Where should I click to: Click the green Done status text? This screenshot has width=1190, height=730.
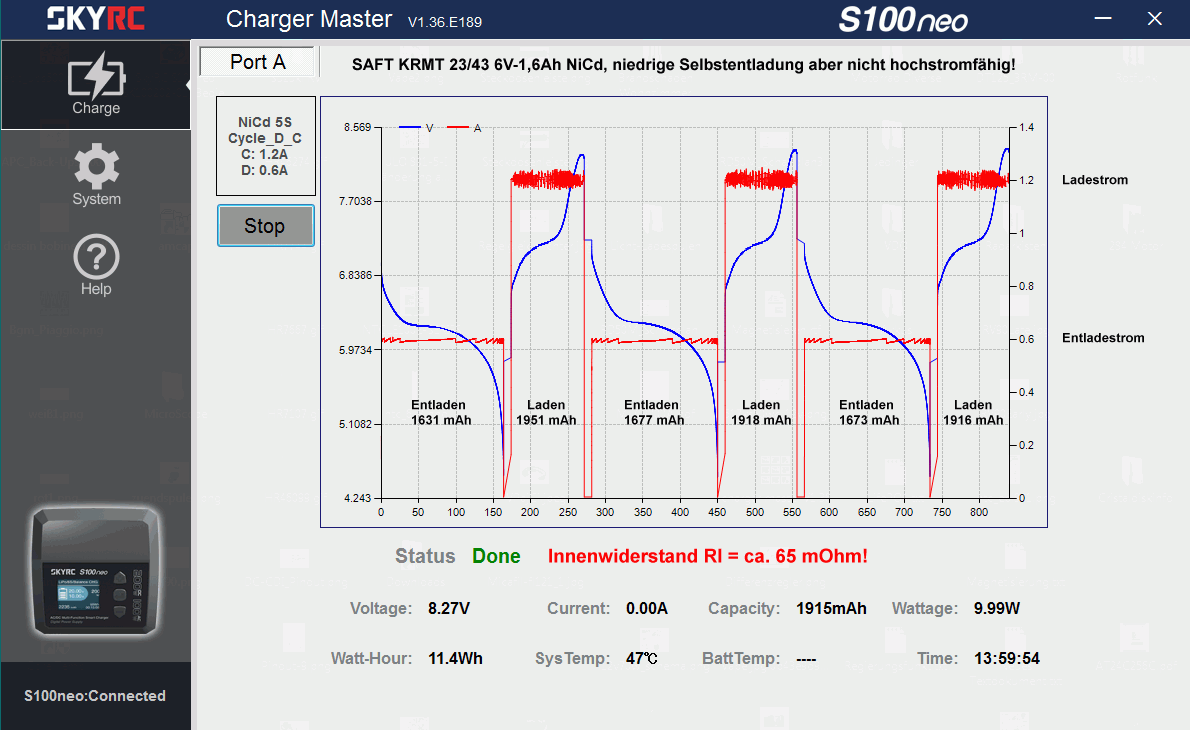pyautogui.click(x=496, y=557)
